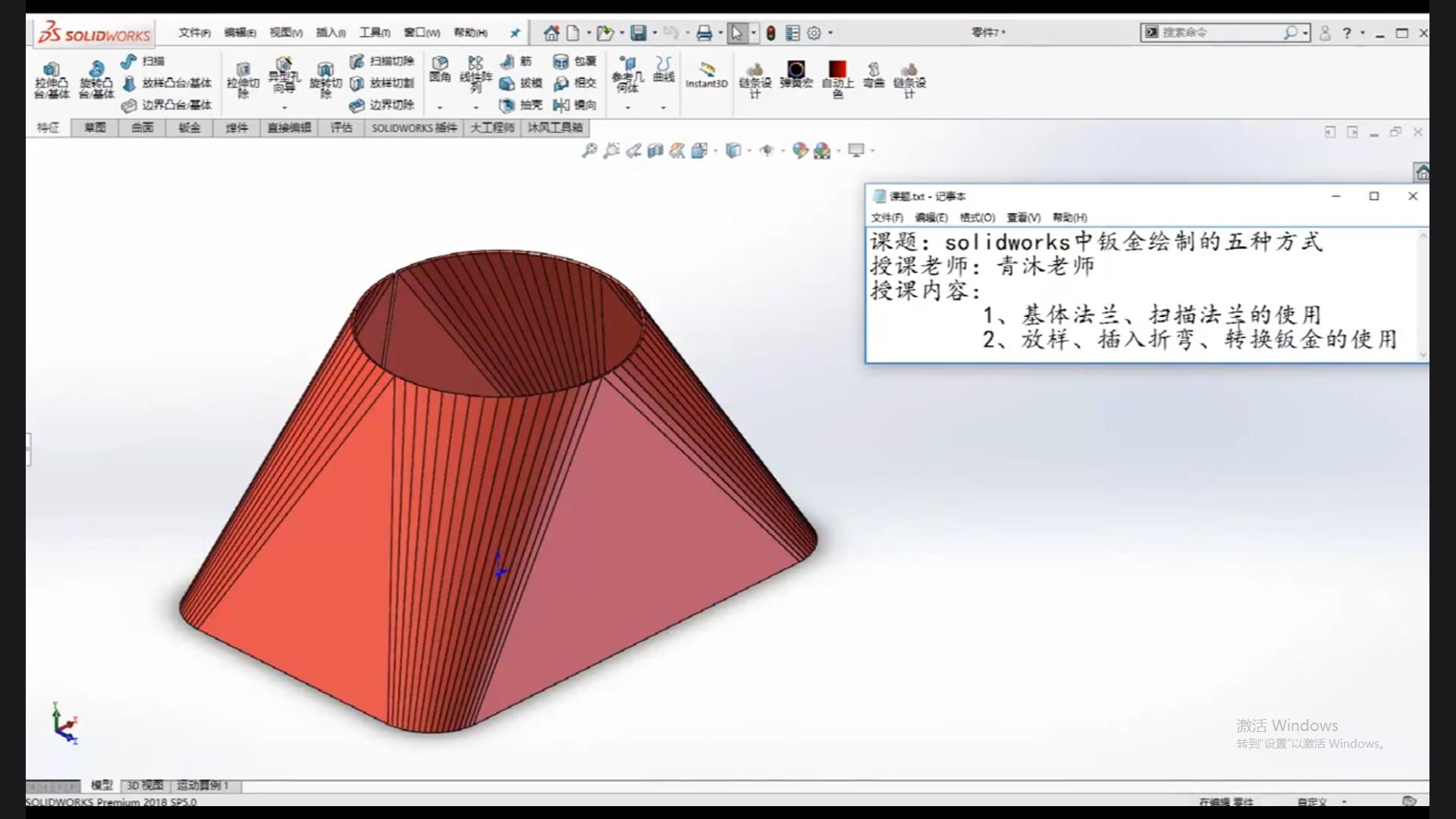Switch to the 草图 sketch tab
This screenshot has width=1456, height=819.
(x=95, y=127)
